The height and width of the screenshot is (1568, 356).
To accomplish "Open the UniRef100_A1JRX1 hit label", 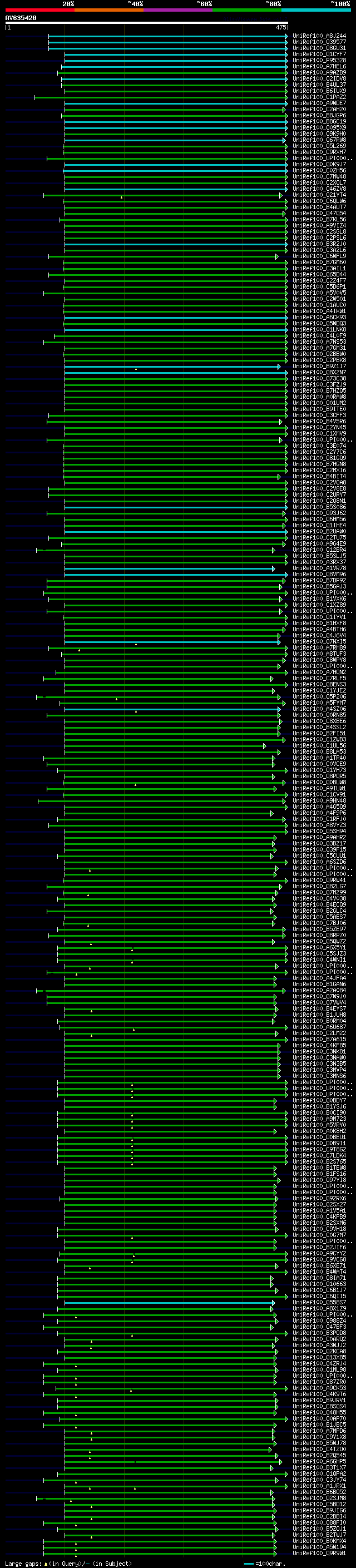I will click(x=319, y=1486).
